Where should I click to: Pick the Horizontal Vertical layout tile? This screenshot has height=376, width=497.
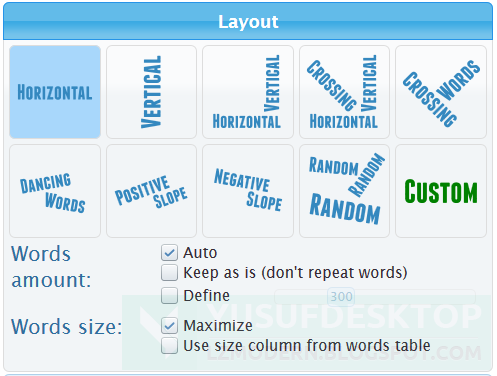(x=248, y=92)
